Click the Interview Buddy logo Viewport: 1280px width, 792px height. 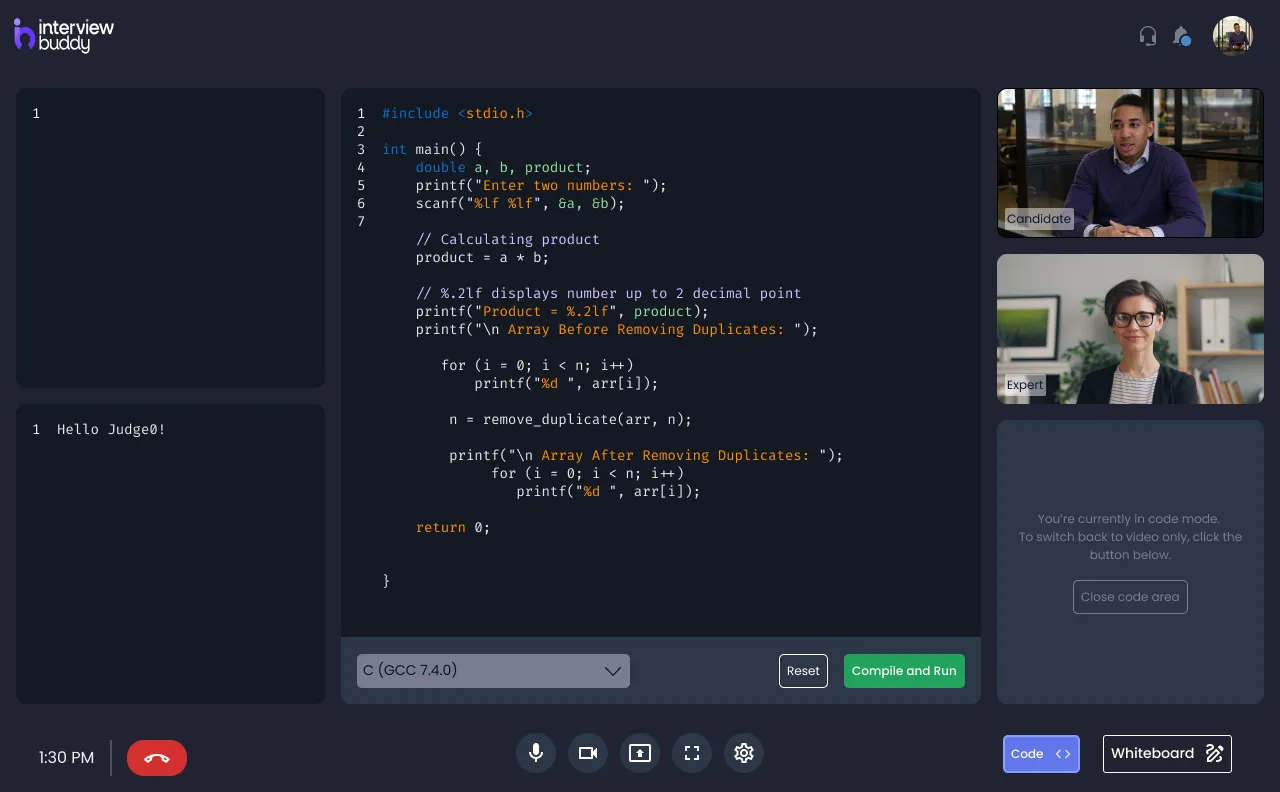pos(64,35)
